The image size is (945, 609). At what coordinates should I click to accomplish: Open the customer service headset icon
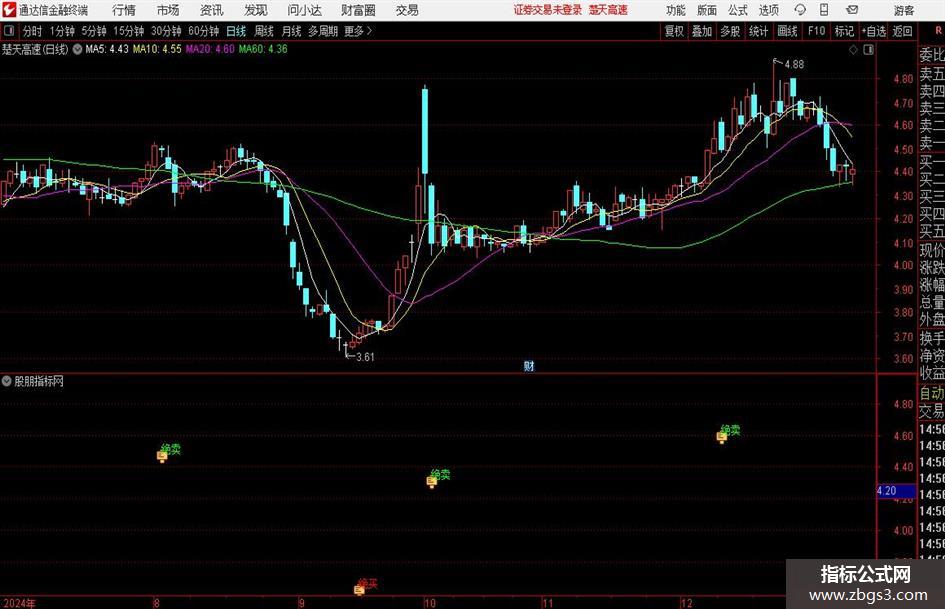tap(800, 10)
